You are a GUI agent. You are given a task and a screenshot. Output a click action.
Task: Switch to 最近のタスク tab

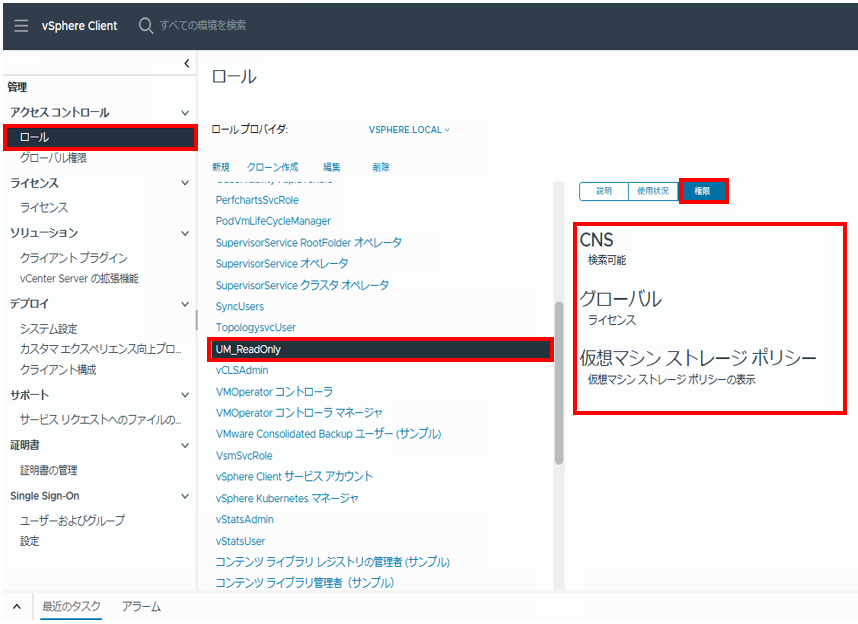tap(72, 606)
